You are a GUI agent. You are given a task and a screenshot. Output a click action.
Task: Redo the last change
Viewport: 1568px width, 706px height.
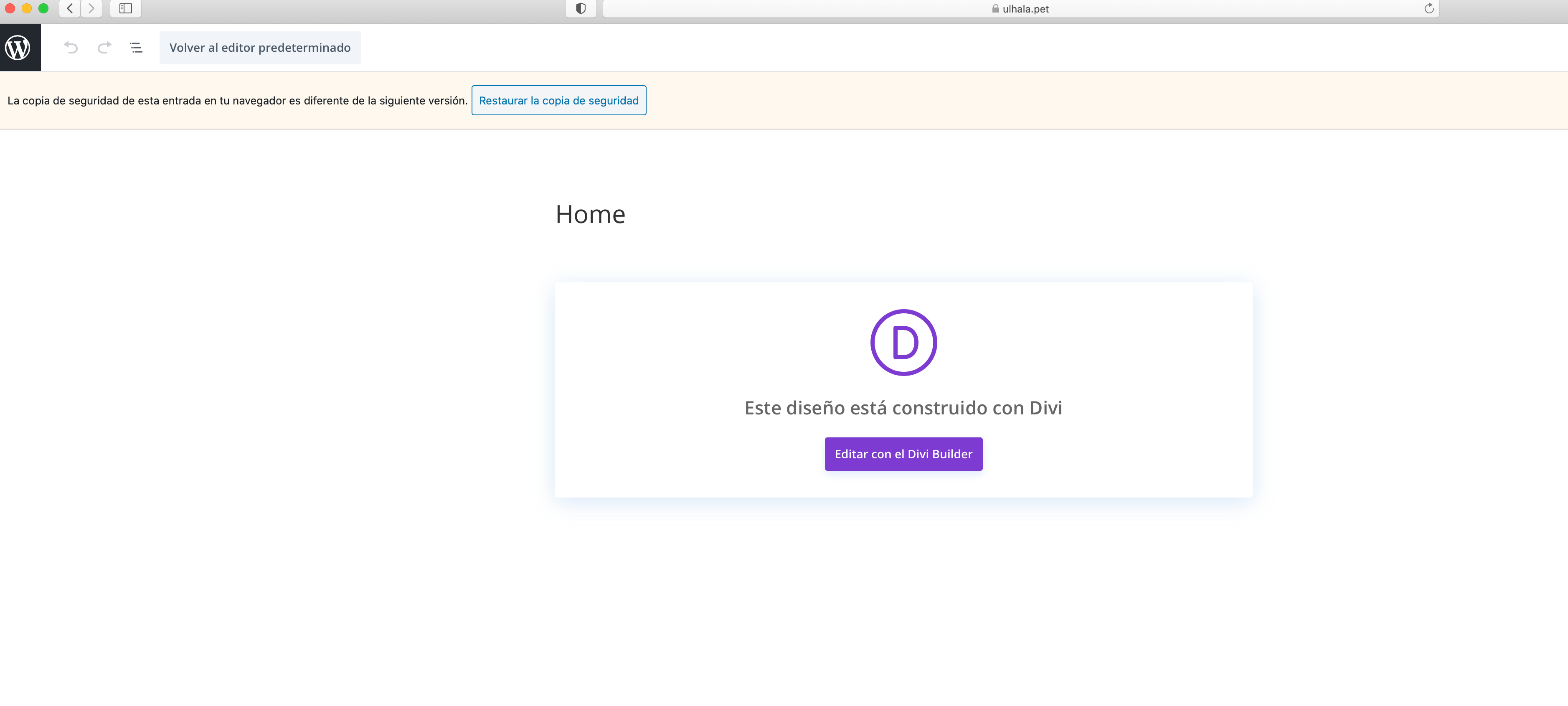[104, 48]
